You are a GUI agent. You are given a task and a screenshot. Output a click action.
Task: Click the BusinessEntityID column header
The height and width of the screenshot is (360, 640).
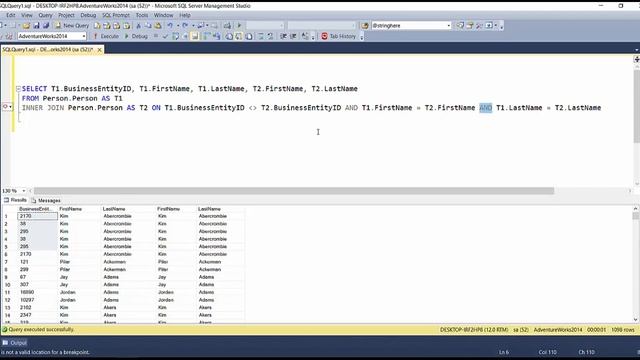pyautogui.click(x=37, y=209)
